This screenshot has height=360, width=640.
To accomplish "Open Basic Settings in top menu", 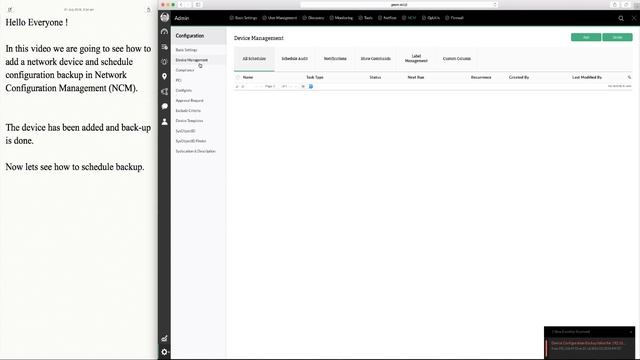I will point(243,18).
